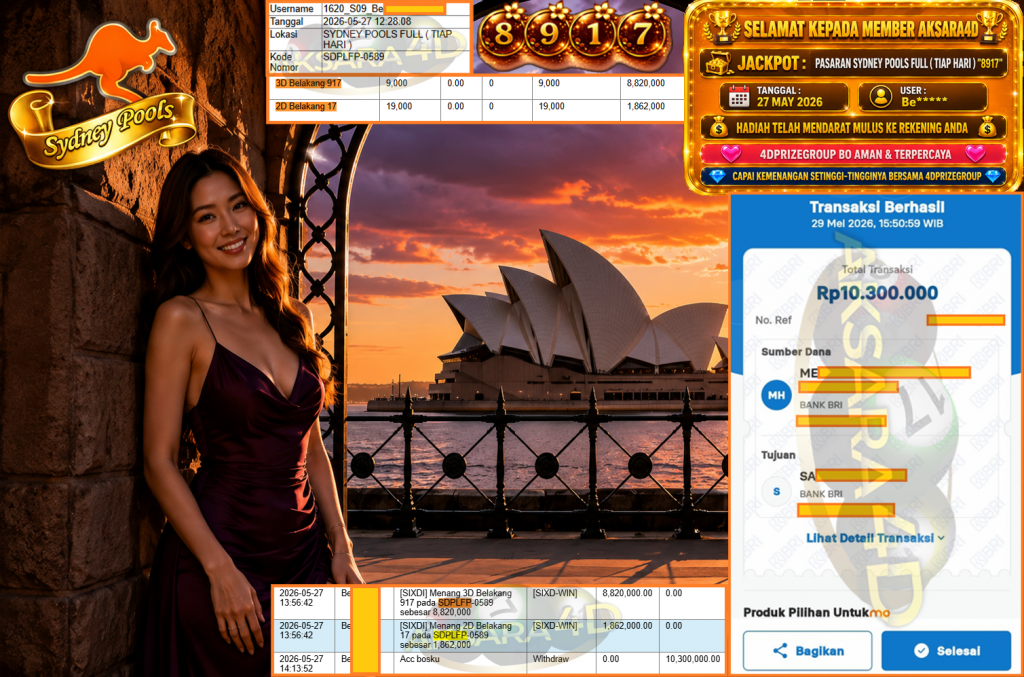This screenshot has width=1024, height=677.
Task: Click the MH avatar under Sumber Dana
Action: click(x=776, y=395)
